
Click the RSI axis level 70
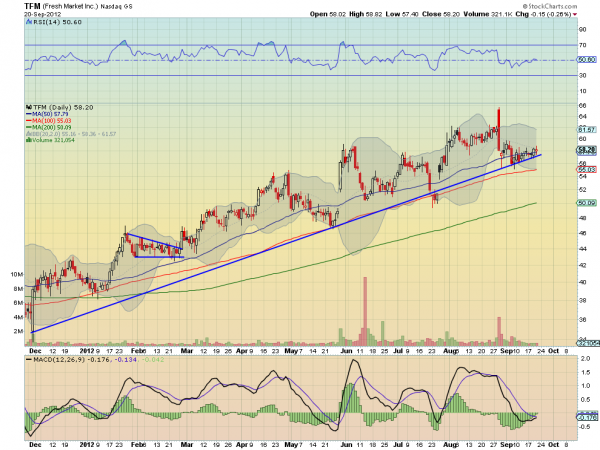(x=582, y=45)
